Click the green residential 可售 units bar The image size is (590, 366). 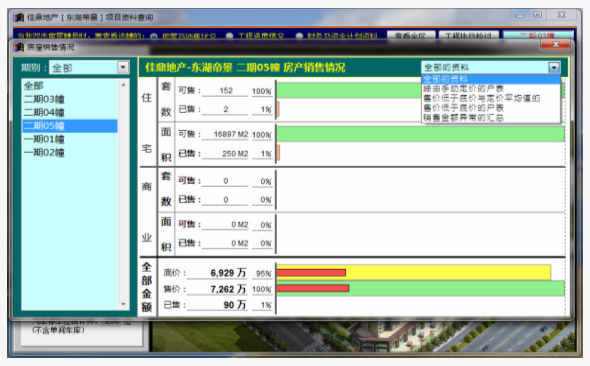click(349, 91)
